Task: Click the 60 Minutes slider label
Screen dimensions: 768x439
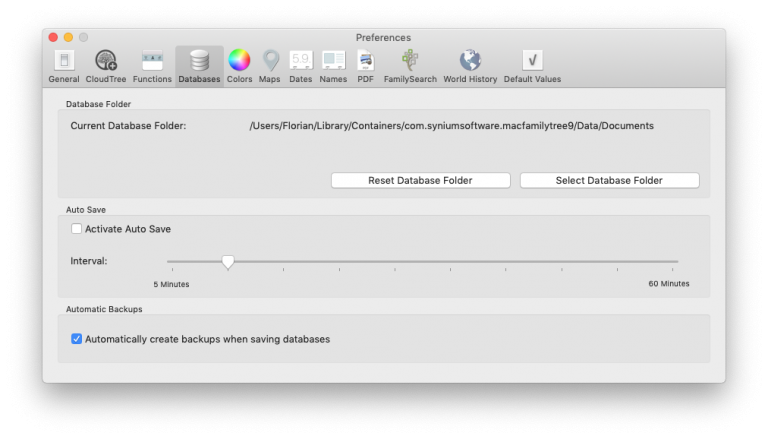Action: tap(669, 284)
